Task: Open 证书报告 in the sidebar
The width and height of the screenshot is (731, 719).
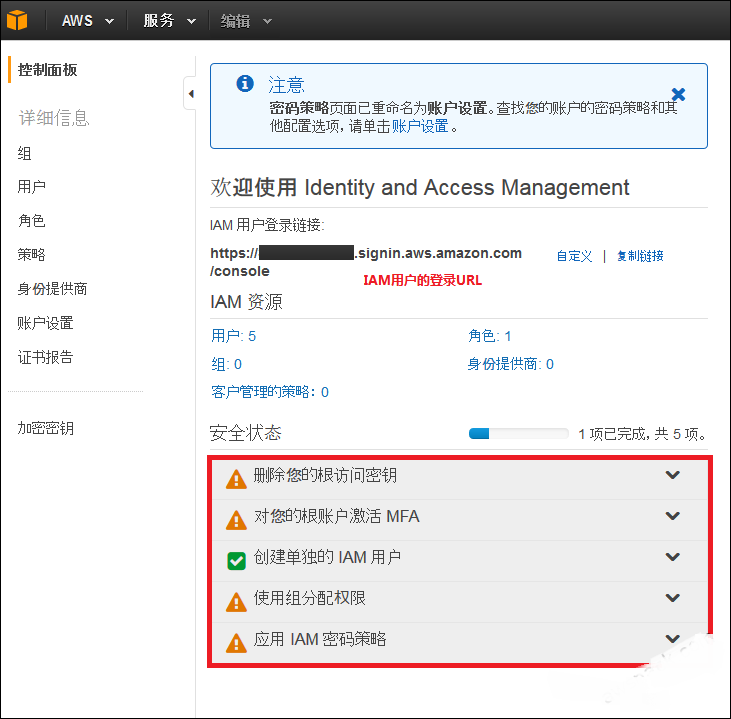Action: pyautogui.click(x=45, y=357)
